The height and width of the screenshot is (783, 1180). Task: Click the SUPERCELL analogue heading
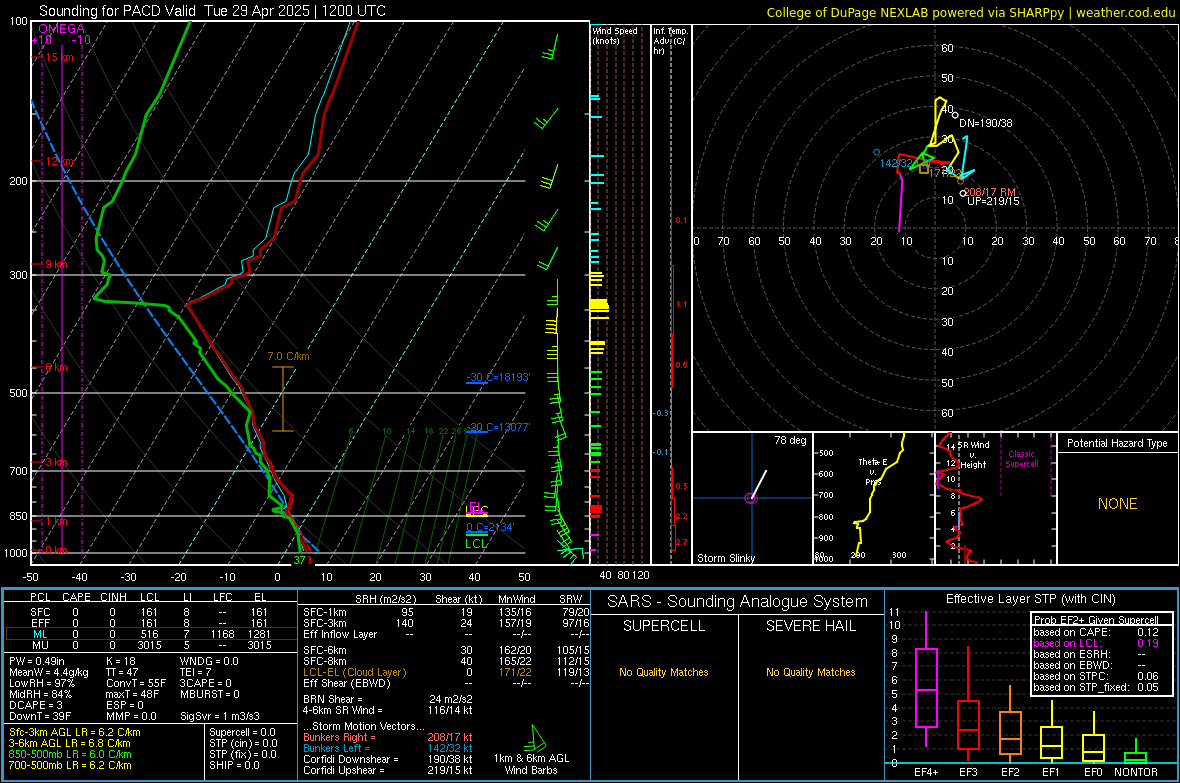pyautogui.click(x=664, y=626)
